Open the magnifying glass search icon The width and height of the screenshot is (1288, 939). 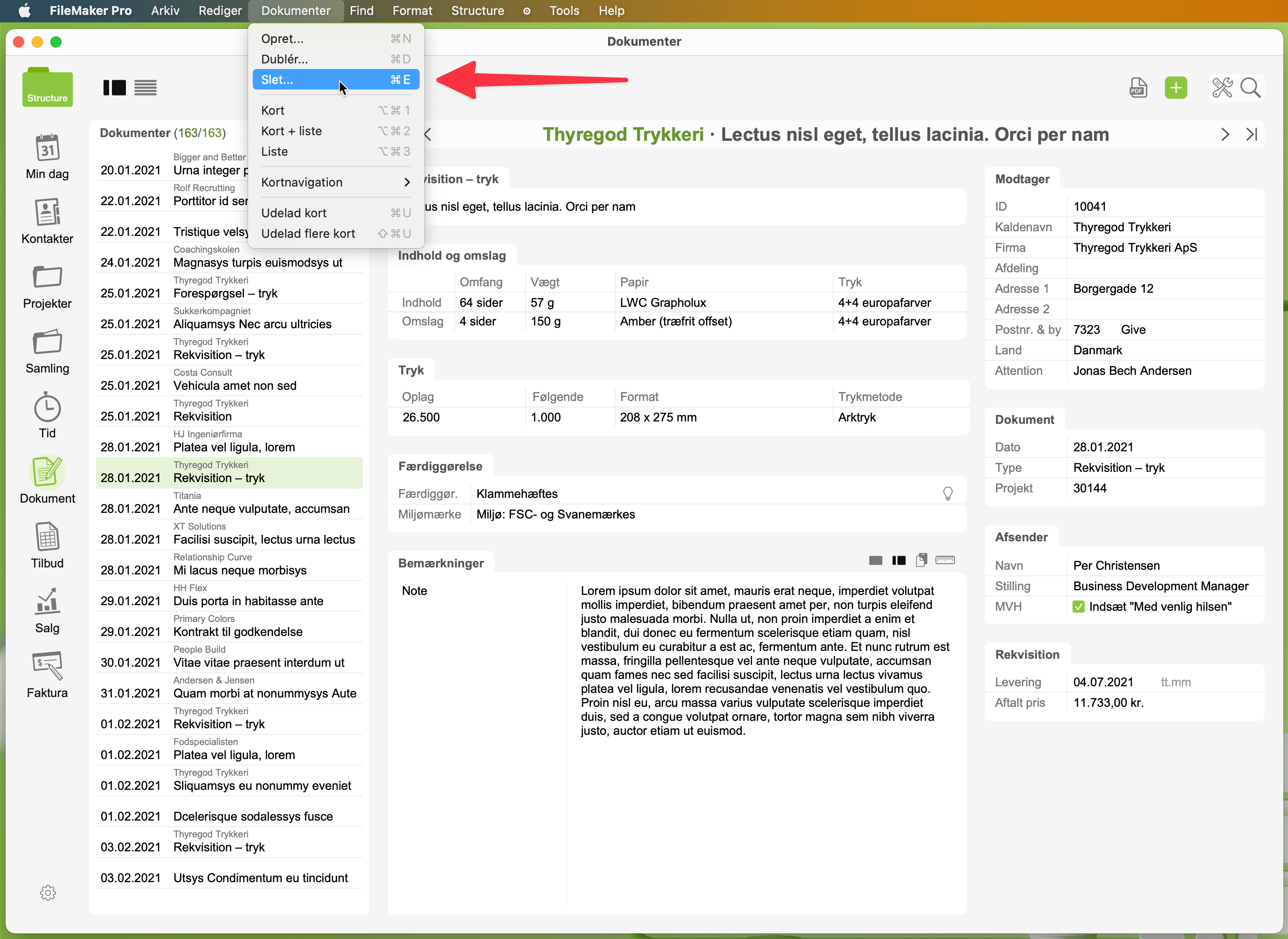click(x=1250, y=88)
